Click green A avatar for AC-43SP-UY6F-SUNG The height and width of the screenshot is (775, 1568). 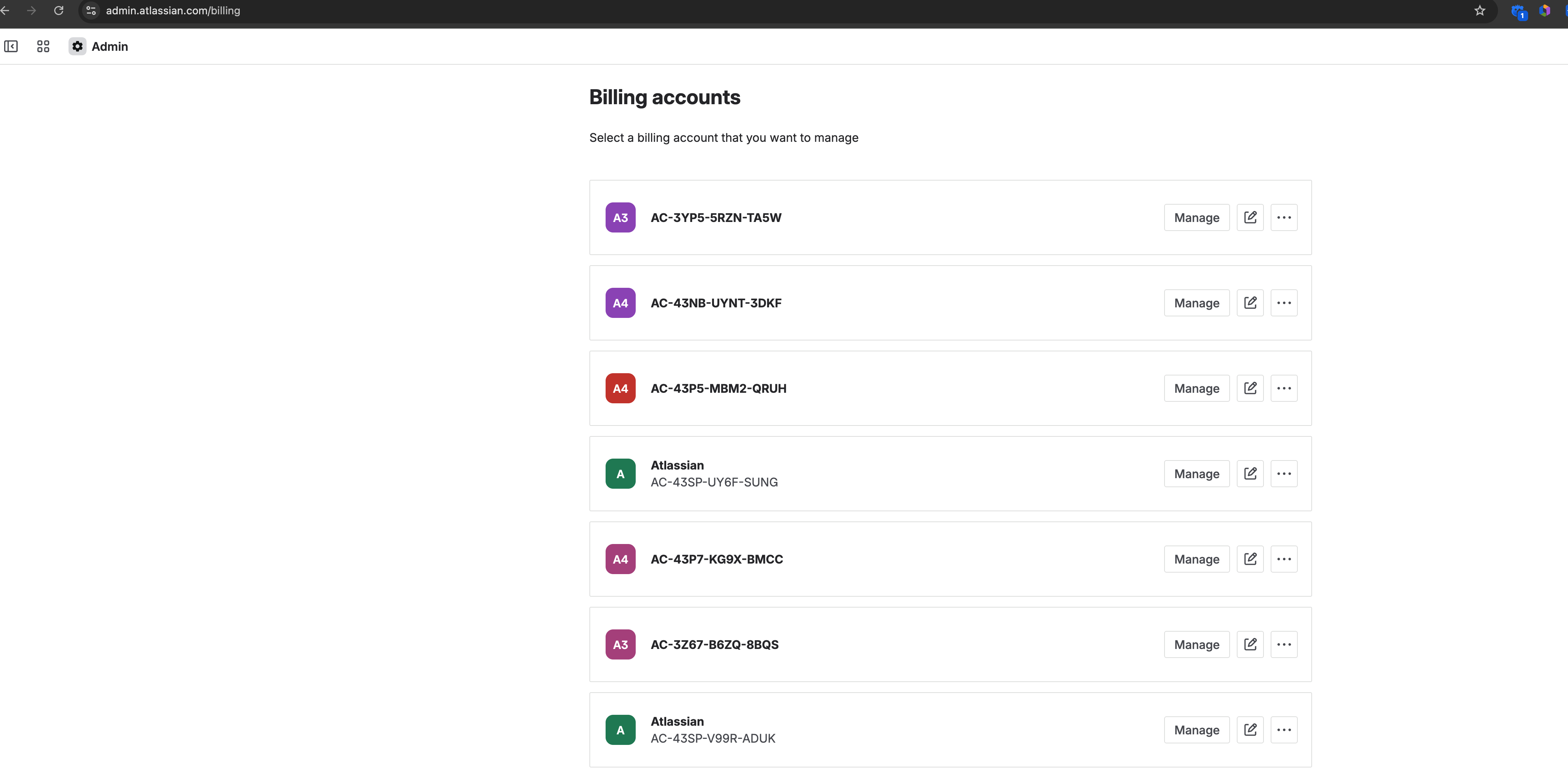coord(620,474)
